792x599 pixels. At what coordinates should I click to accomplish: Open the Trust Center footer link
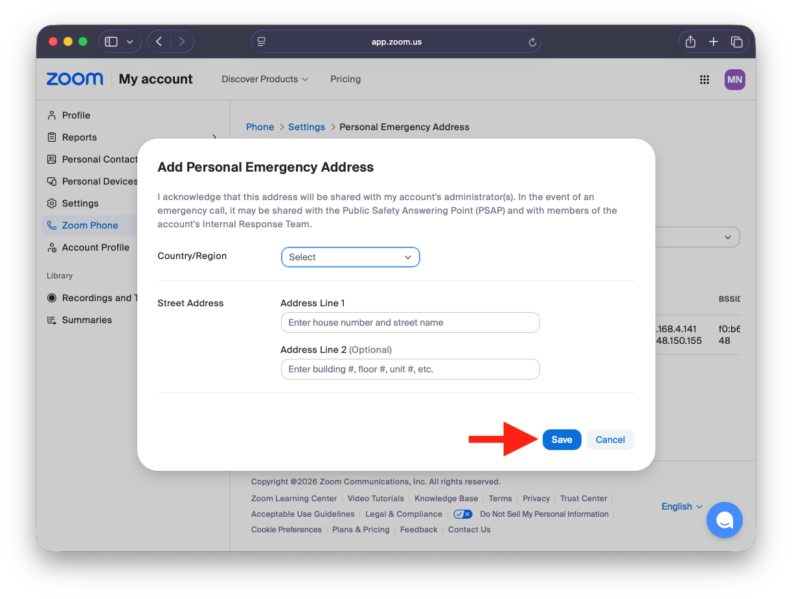[x=583, y=498]
